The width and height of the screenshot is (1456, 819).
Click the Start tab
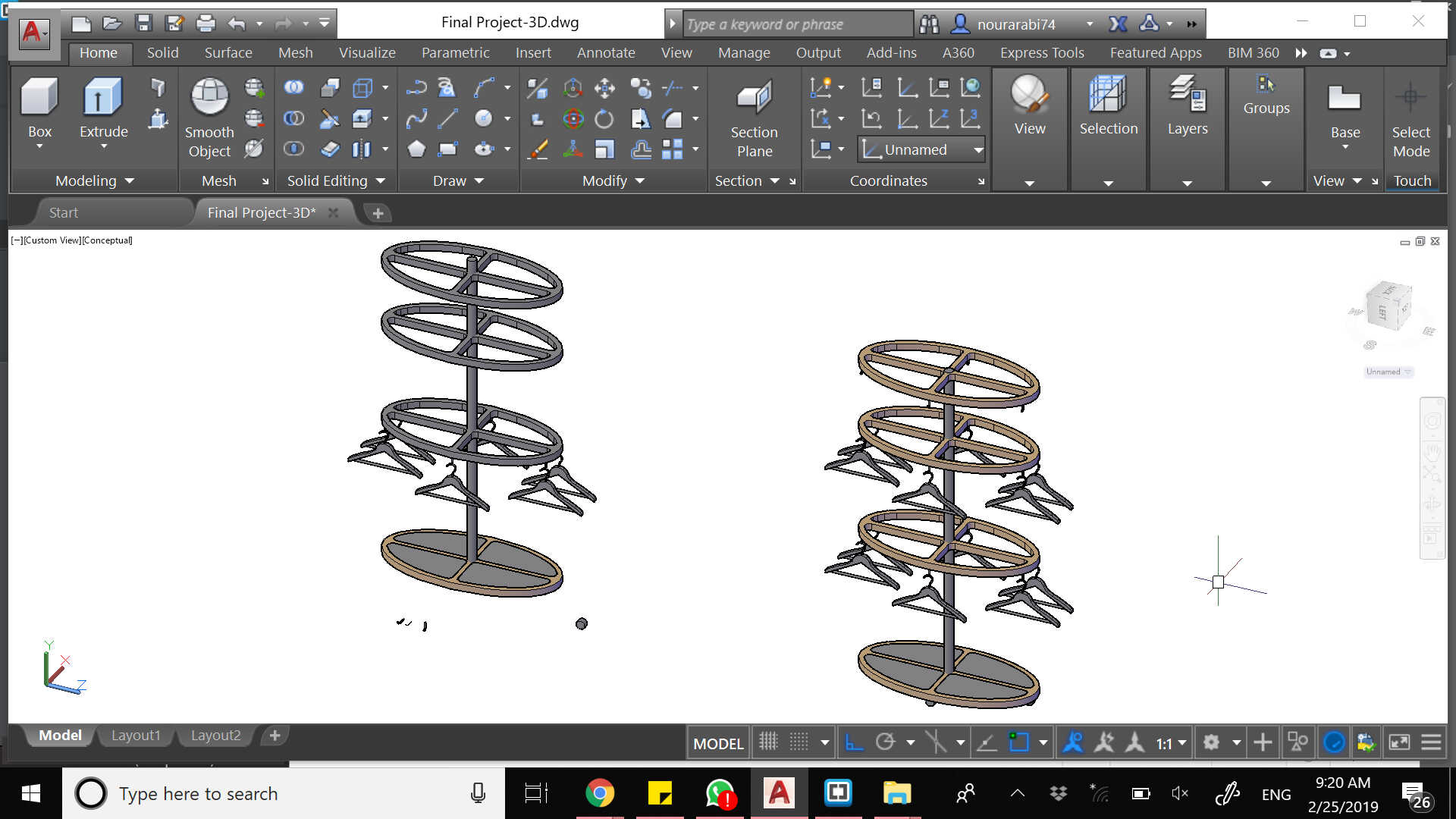coord(64,213)
